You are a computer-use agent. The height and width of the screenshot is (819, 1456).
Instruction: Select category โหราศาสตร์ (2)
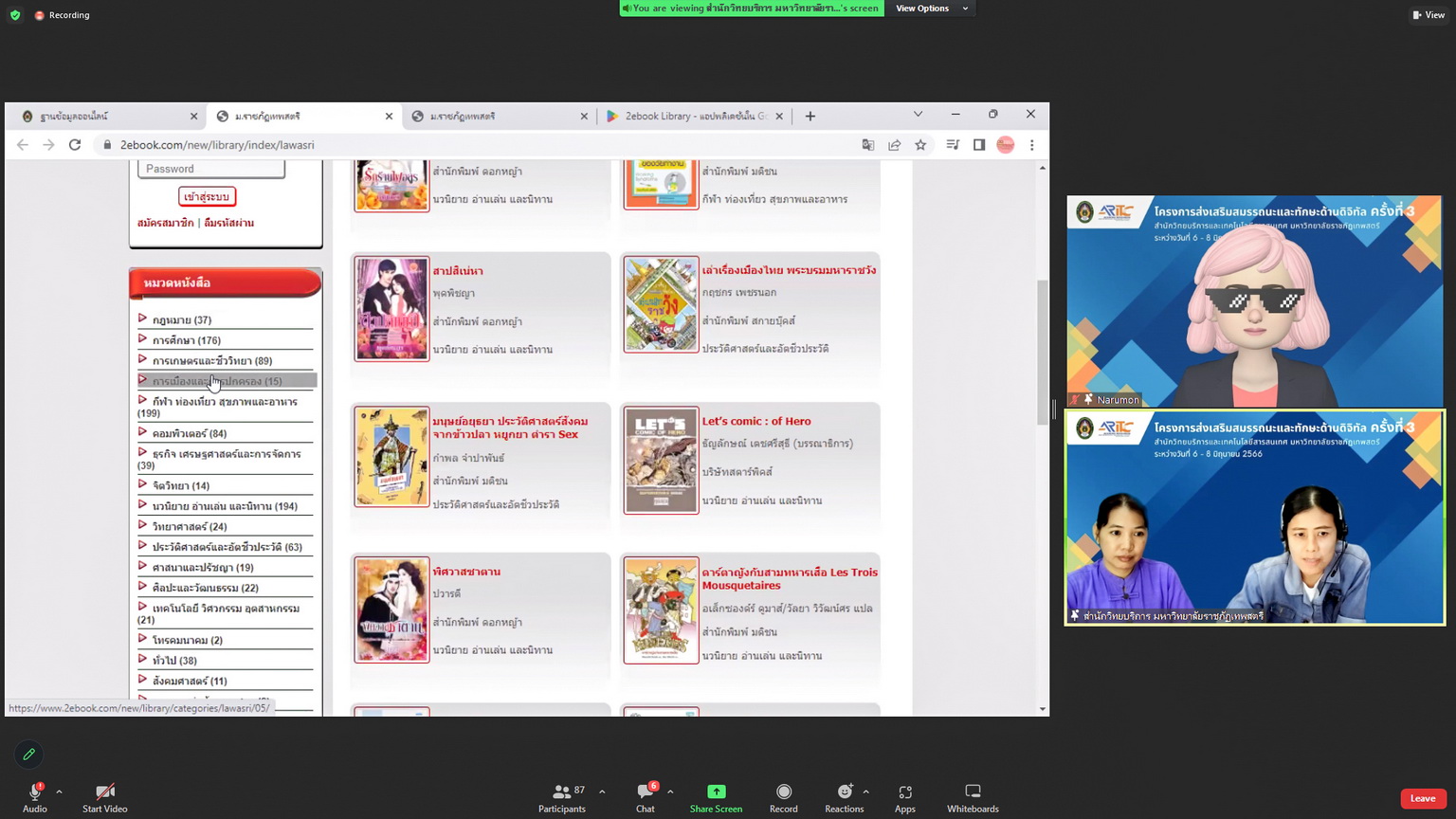(x=188, y=640)
